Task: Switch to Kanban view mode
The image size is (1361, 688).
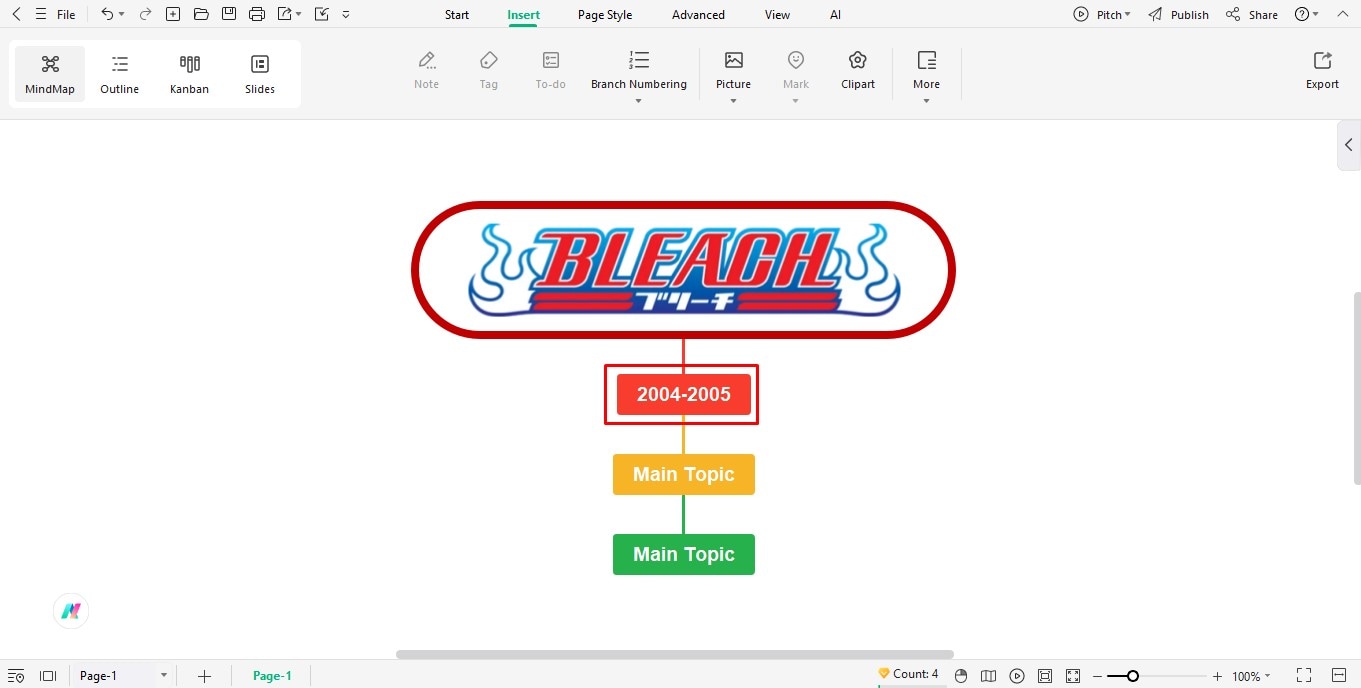Action: pos(190,74)
